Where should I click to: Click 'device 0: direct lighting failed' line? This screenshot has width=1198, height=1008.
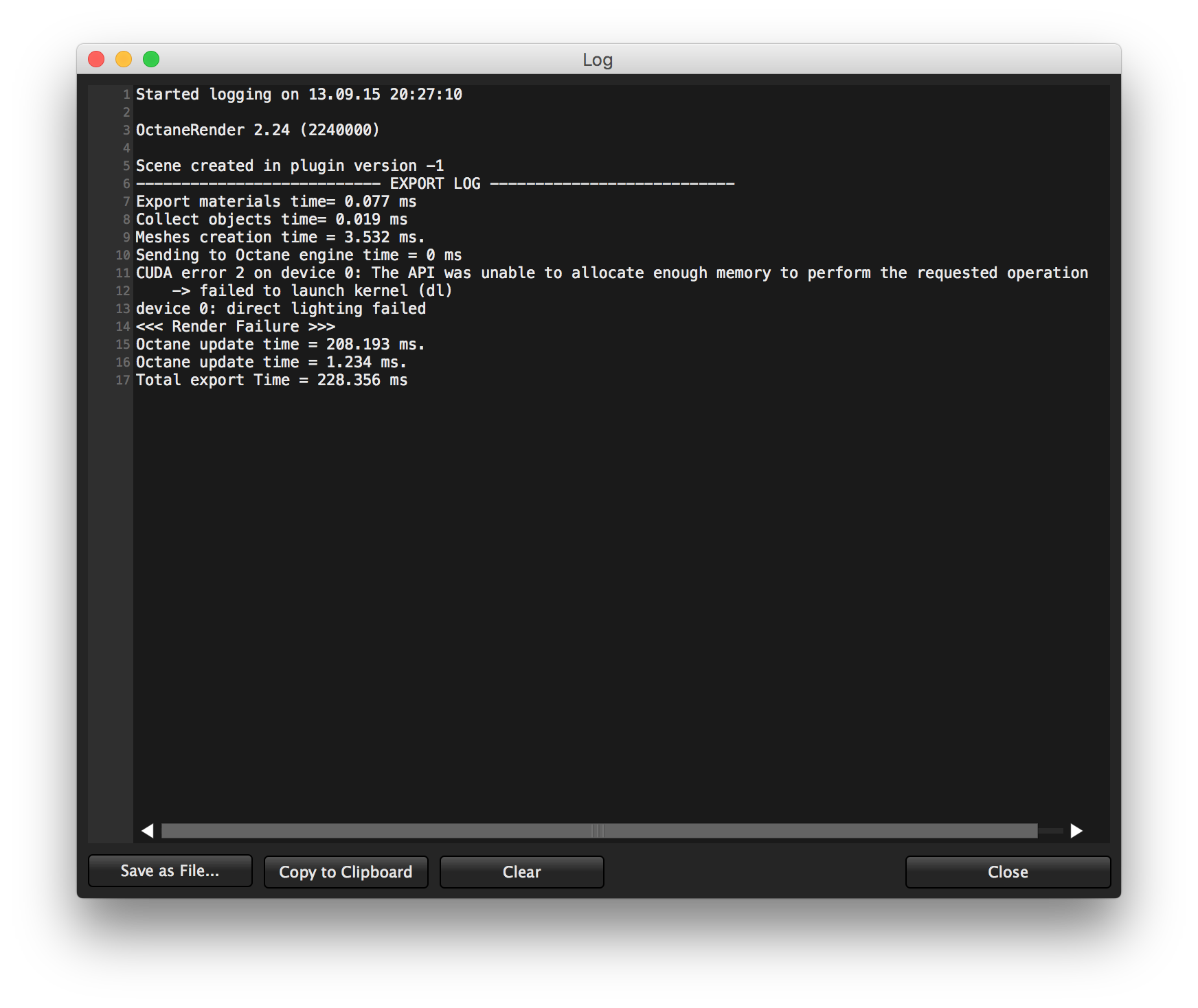[x=281, y=308]
